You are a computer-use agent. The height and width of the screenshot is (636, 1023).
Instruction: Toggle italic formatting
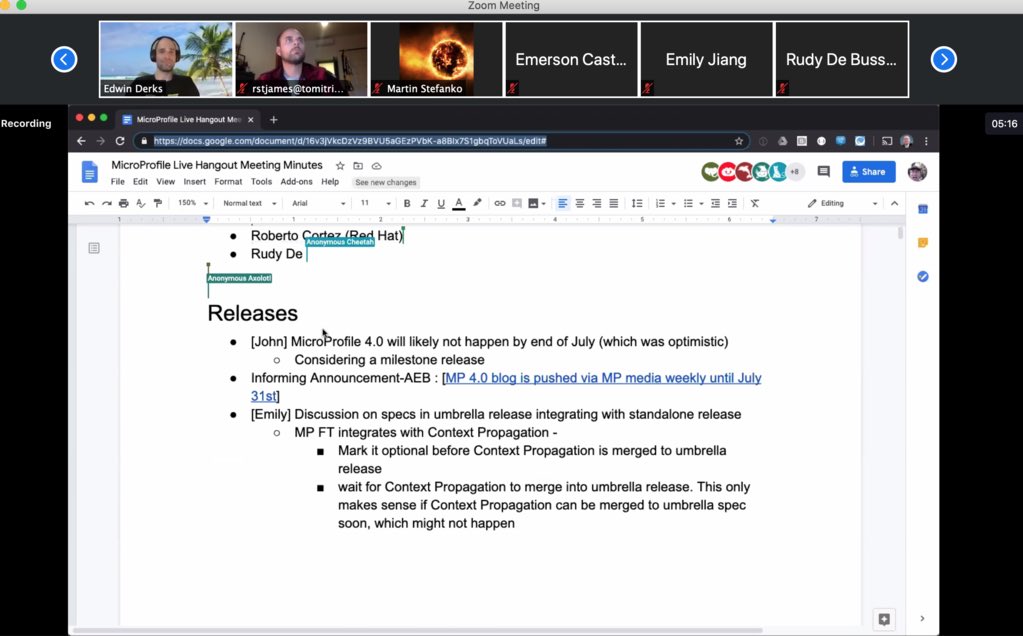tap(423, 204)
